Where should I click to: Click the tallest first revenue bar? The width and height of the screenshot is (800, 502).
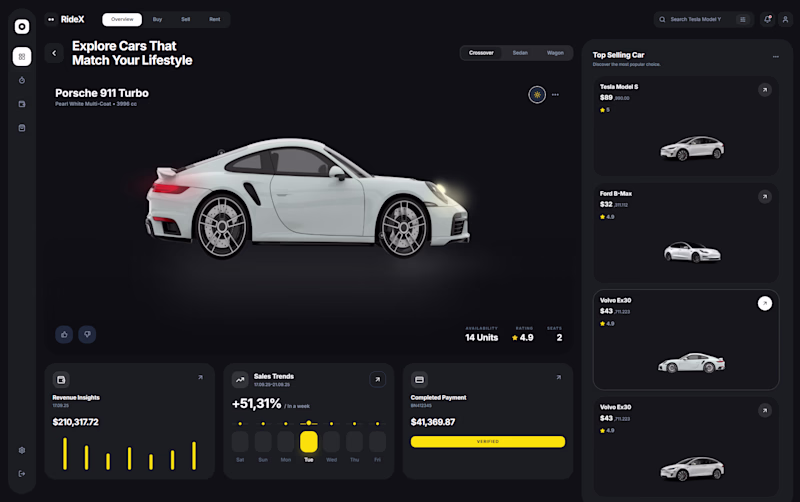pyautogui.click(x=65, y=454)
